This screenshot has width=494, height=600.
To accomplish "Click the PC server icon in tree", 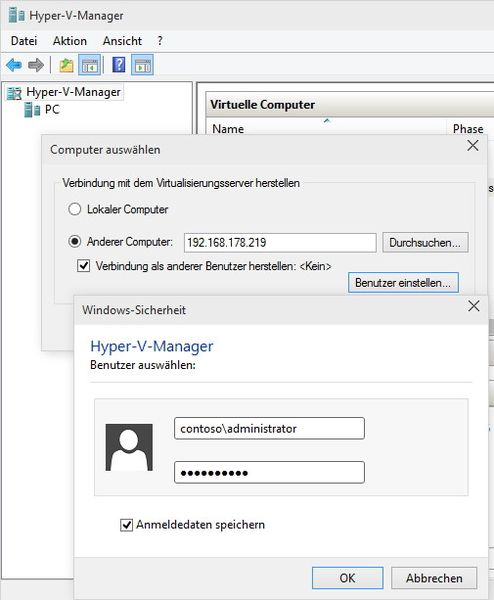I will tap(32, 110).
